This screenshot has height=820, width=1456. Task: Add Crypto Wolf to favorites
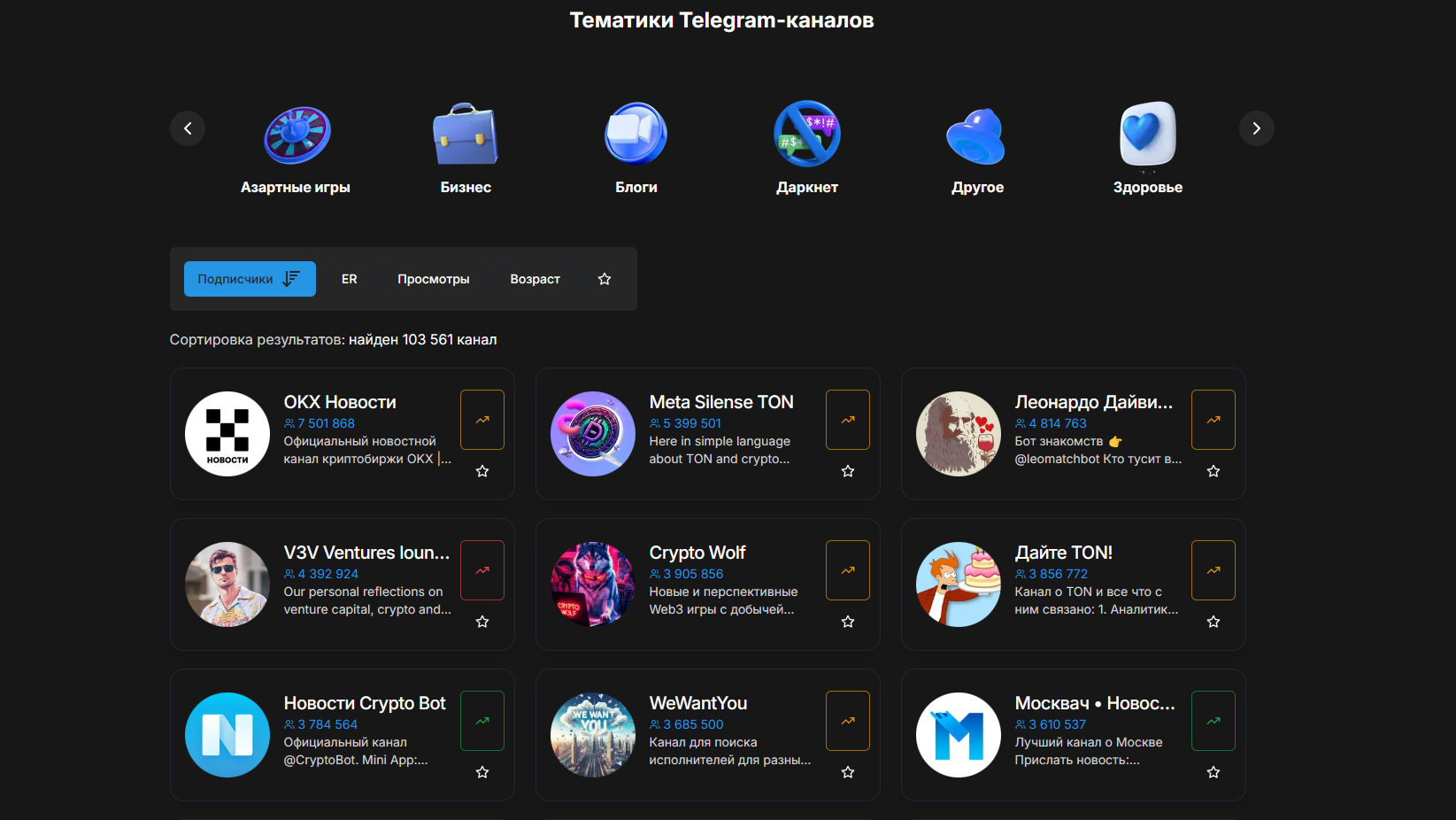tap(848, 622)
